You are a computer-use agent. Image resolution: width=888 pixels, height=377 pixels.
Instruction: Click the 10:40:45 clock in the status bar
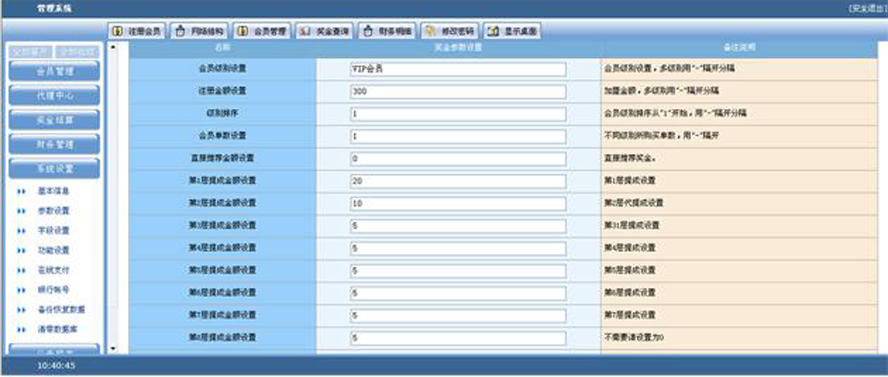pos(56,366)
